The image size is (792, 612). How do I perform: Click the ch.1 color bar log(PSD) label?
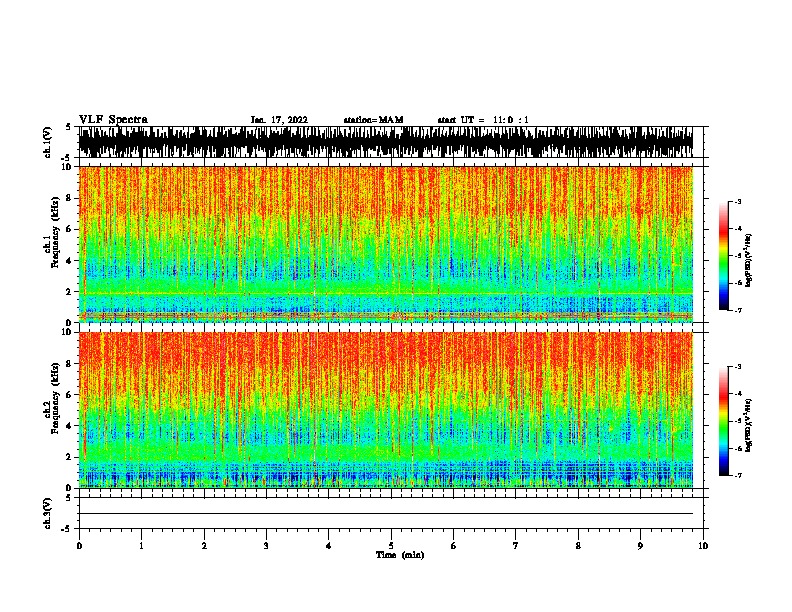[748, 260]
